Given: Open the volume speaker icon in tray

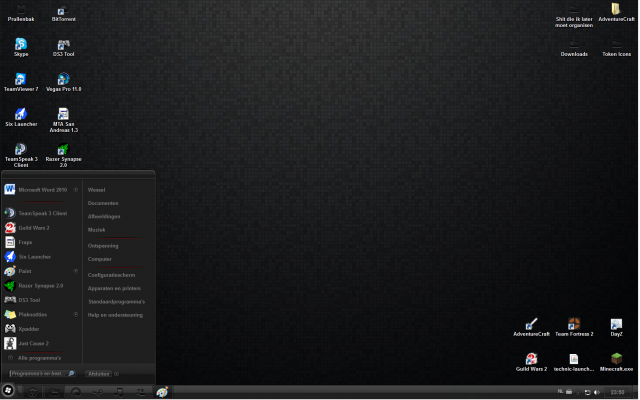Looking at the screenshot, I should coord(596,392).
